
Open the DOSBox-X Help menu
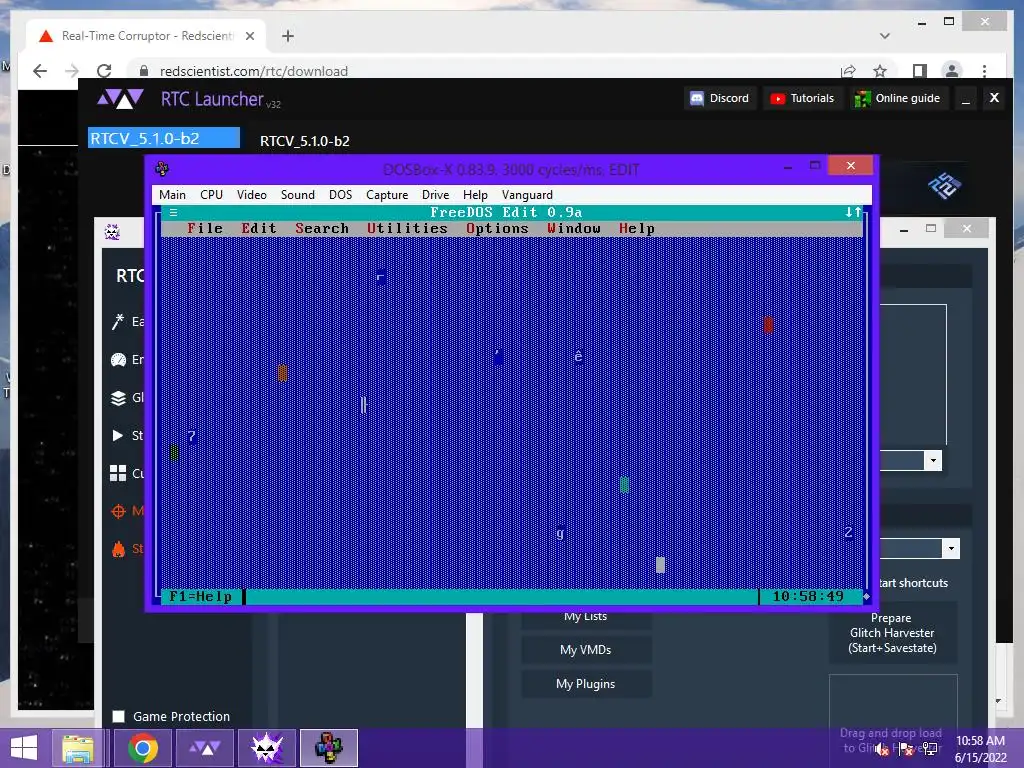pyautogui.click(x=475, y=195)
